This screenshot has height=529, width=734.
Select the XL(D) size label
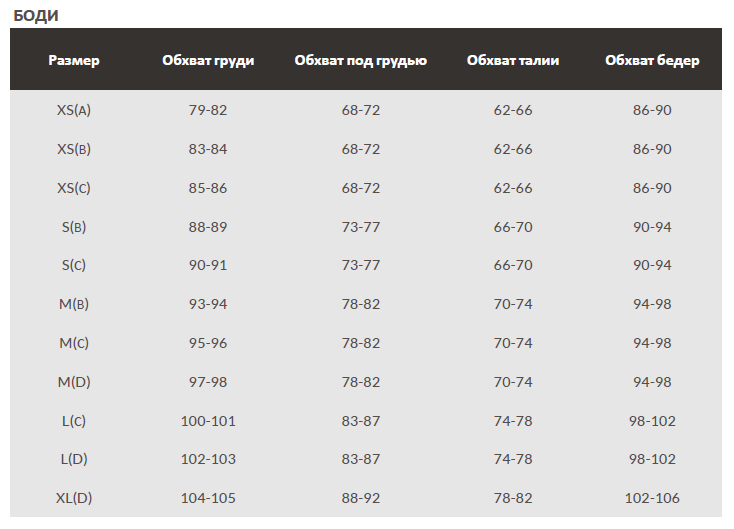(x=74, y=498)
